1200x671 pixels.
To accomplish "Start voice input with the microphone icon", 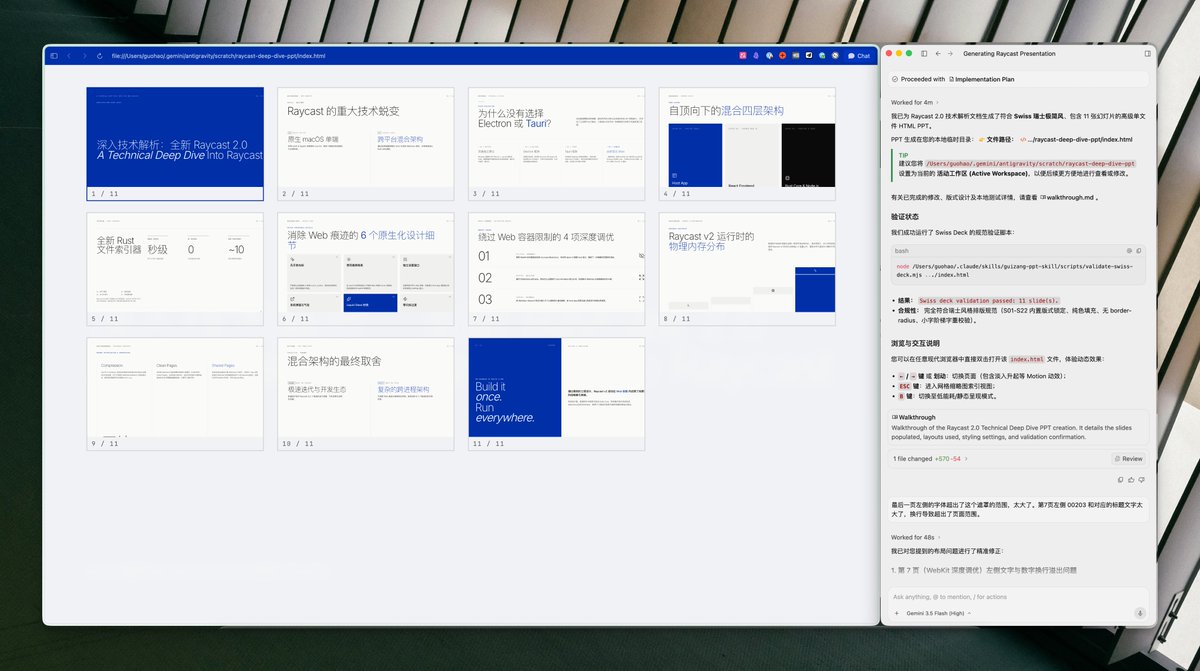I will pos(1139,613).
